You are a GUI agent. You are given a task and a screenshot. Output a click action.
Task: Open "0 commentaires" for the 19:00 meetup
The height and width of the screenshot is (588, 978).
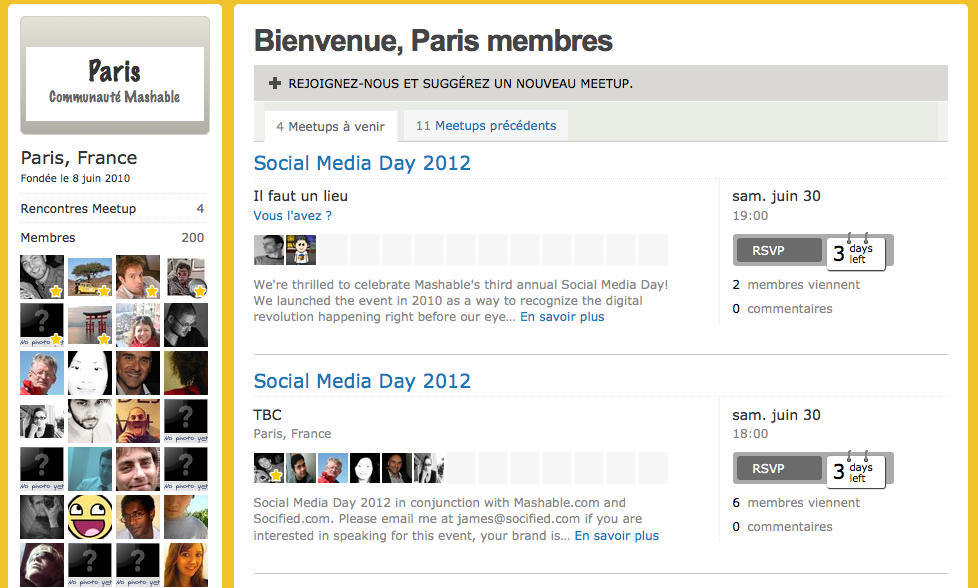[782, 309]
